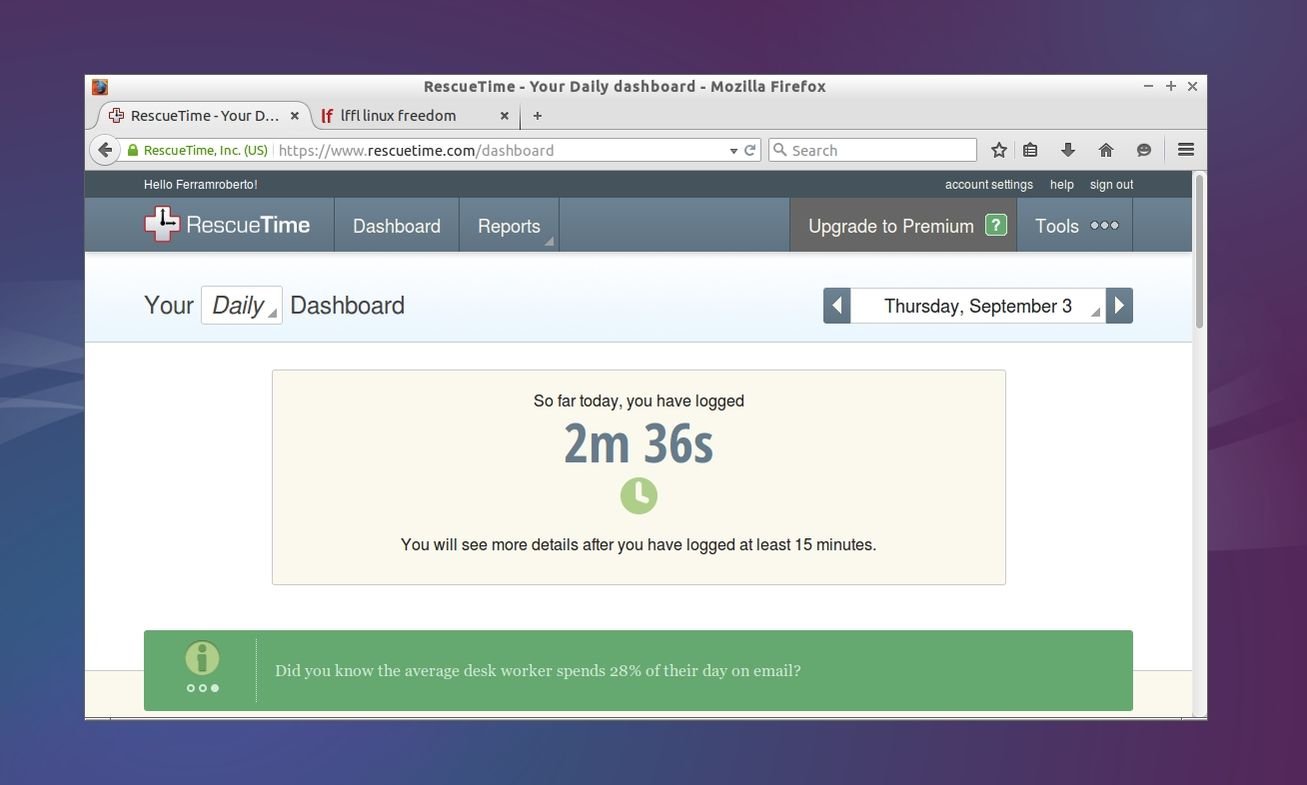
Task: Select the first tip pagination dot
Action: 191,688
